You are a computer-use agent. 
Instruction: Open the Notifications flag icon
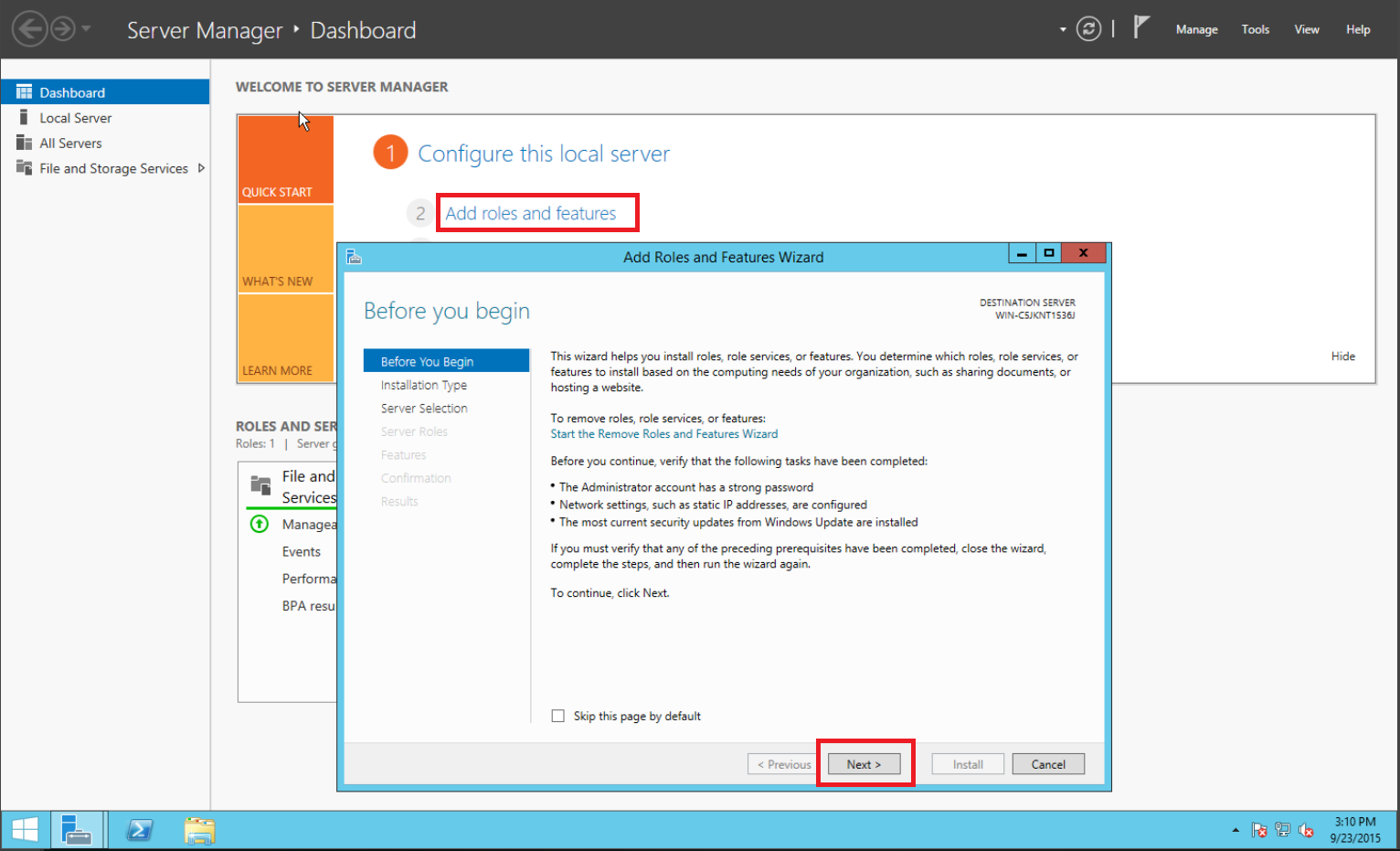click(x=1140, y=27)
